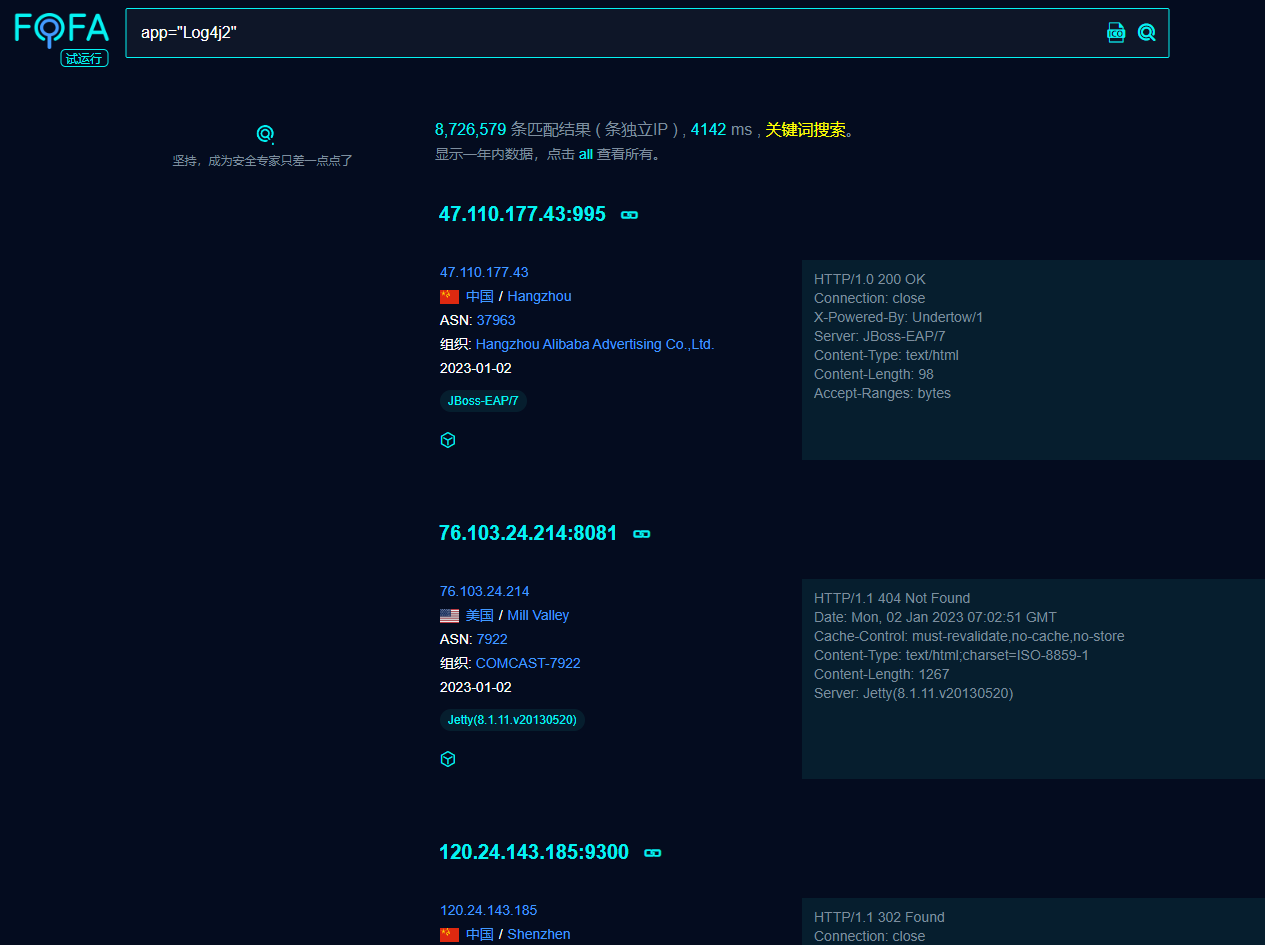This screenshot has height=945, width=1265.
Task: Click the search magnifier icon in search bar
Action: [x=1146, y=33]
